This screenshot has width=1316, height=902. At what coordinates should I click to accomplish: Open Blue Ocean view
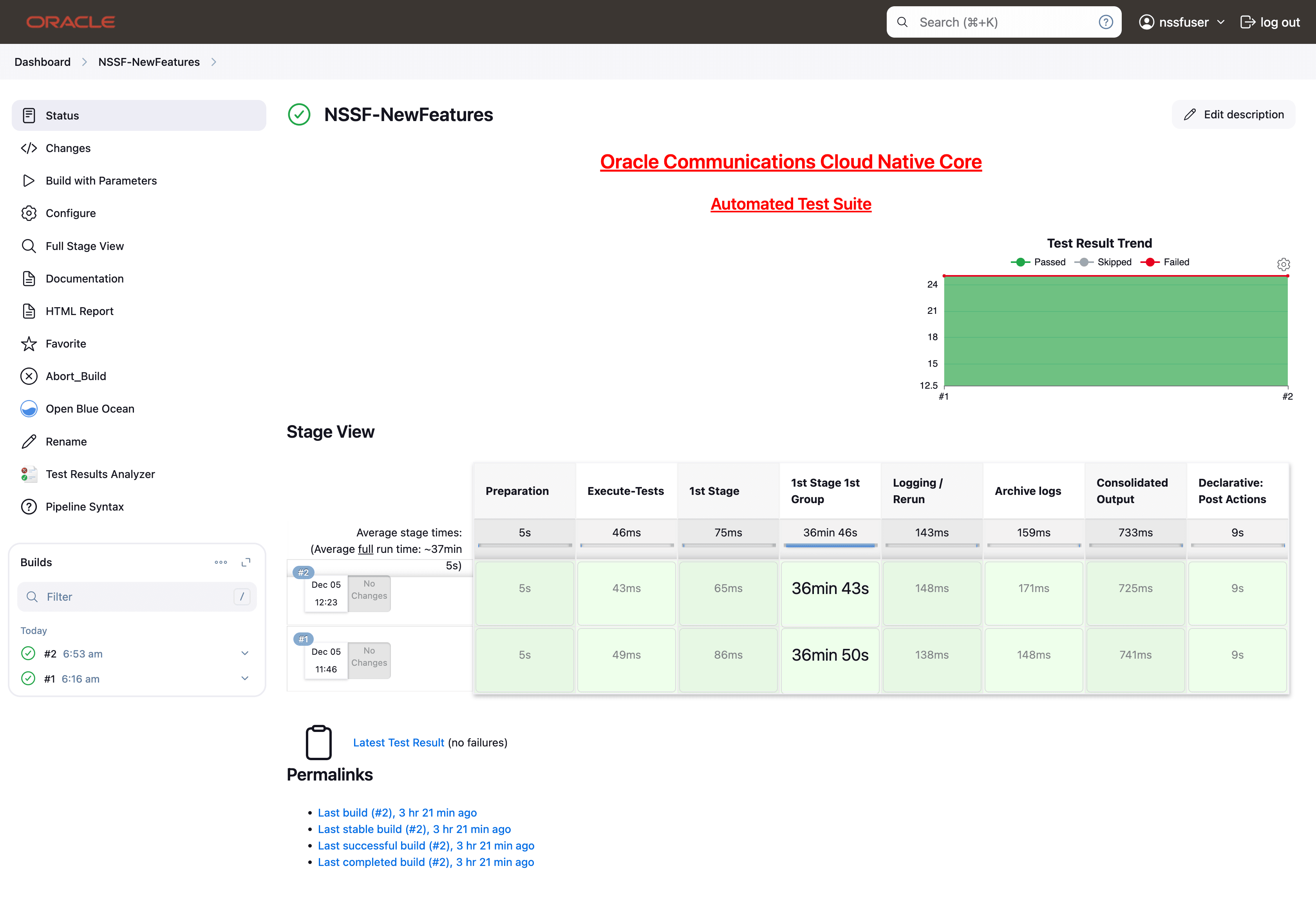(90, 408)
